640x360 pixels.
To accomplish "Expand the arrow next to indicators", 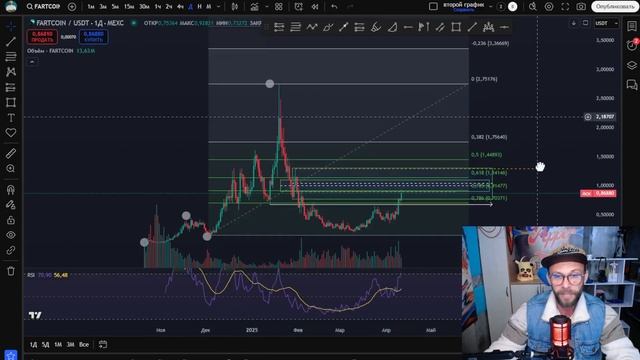I will tap(267, 7).
